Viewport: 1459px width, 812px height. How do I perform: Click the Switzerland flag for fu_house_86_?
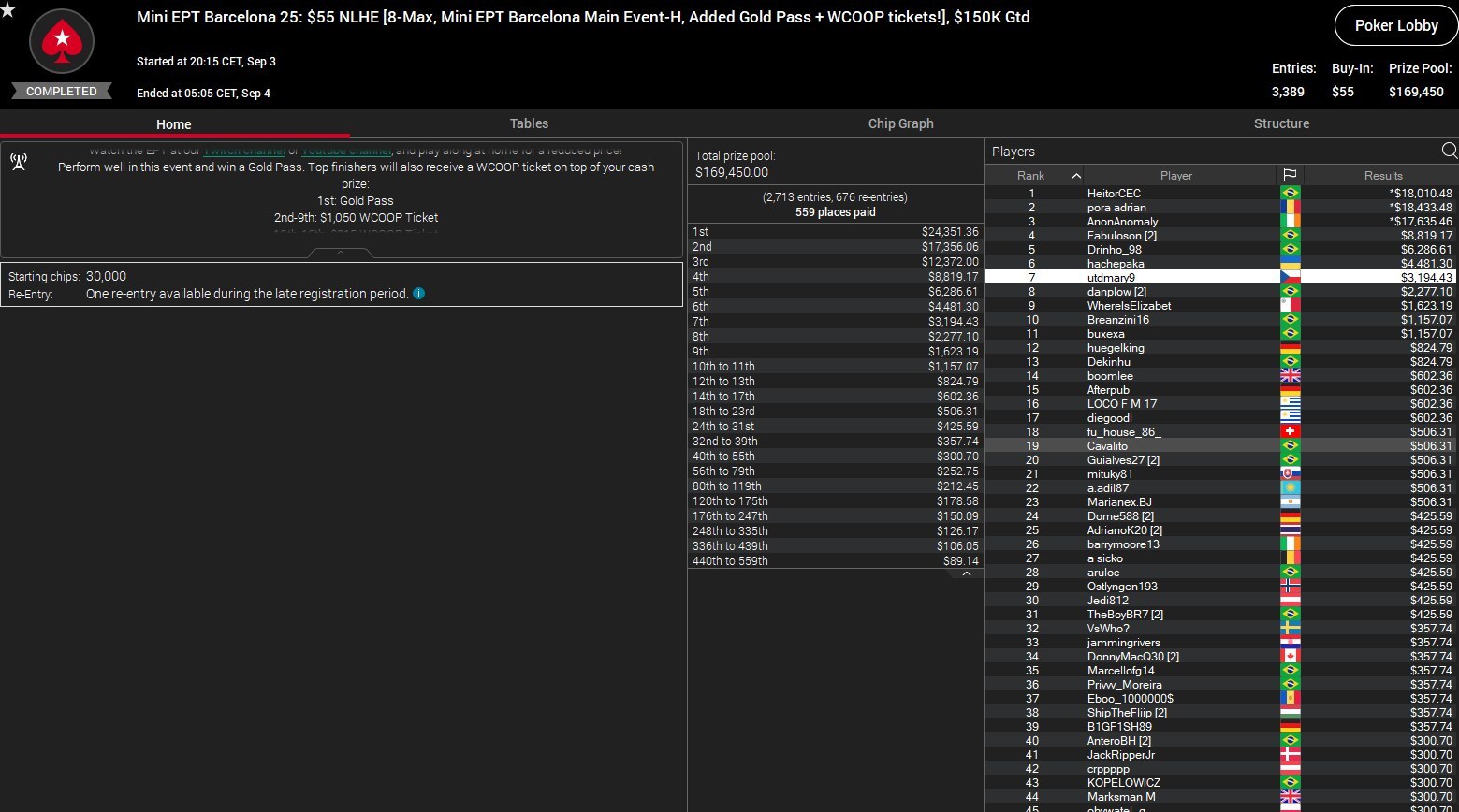pyautogui.click(x=1291, y=431)
